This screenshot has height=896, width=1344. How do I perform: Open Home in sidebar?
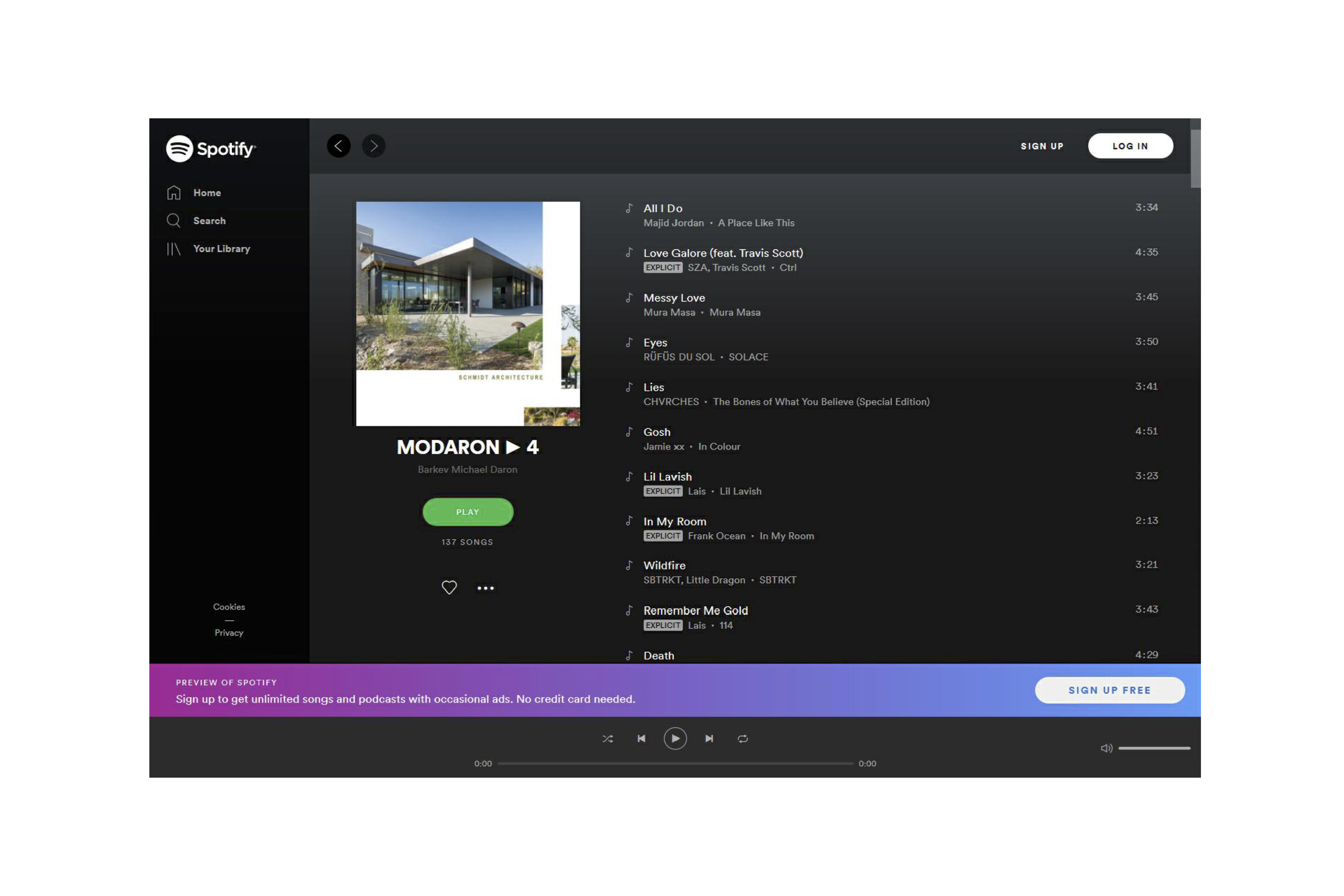[206, 192]
